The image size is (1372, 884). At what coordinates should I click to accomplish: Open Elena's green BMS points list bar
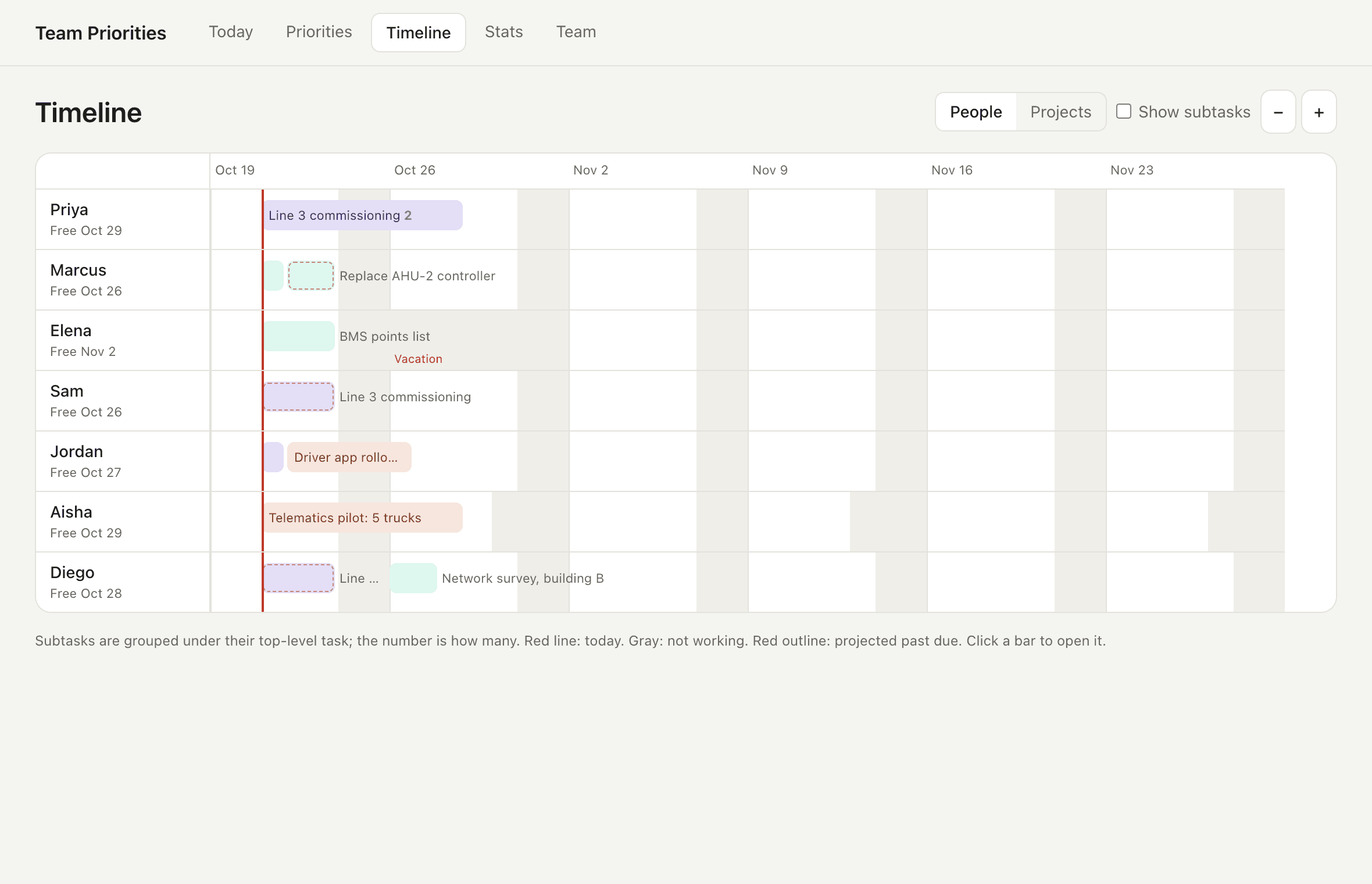point(299,336)
